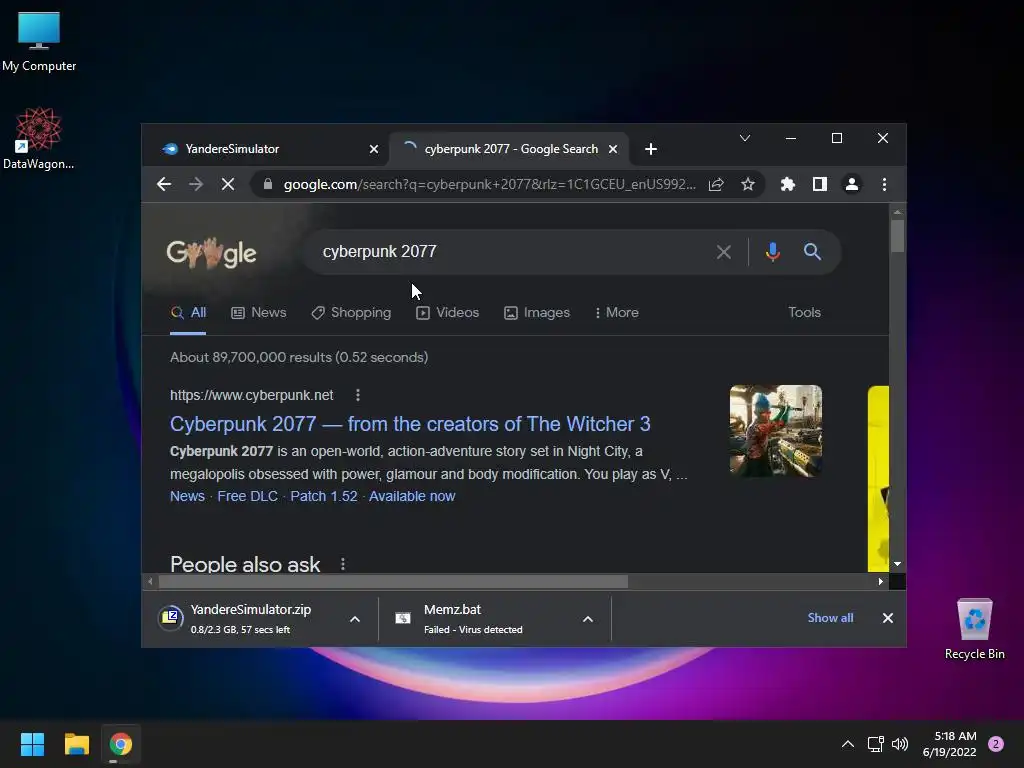Open File Explorer from taskbar
Image resolution: width=1024 pixels, height=768 pixels.
(76, 744)
